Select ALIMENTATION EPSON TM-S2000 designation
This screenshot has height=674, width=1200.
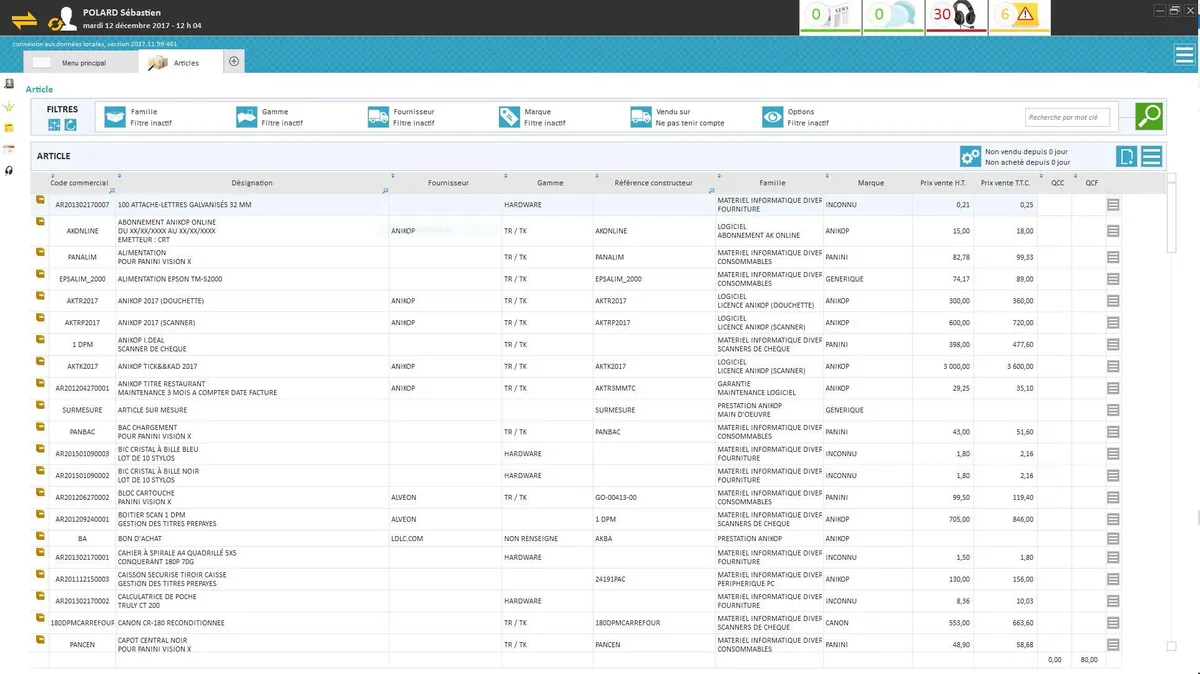pyautogui.click(x=252, y=279)
